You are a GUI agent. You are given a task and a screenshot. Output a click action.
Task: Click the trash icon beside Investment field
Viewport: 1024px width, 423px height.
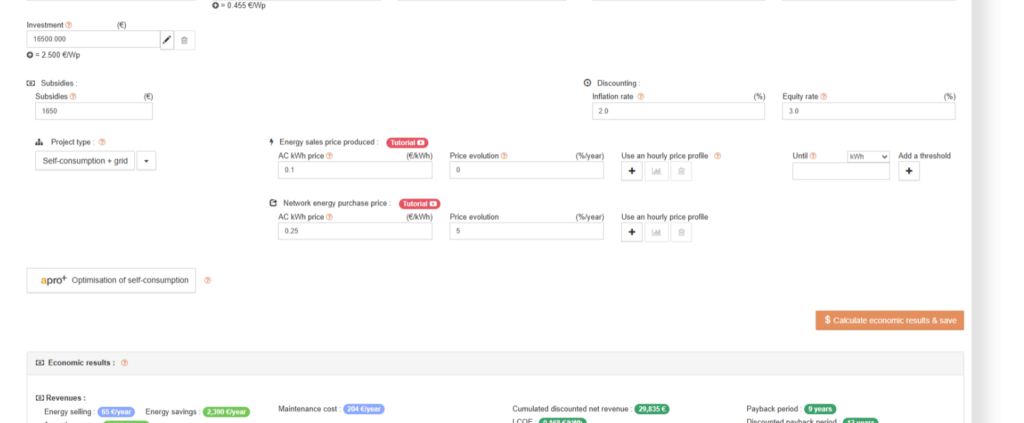point(184,40)
